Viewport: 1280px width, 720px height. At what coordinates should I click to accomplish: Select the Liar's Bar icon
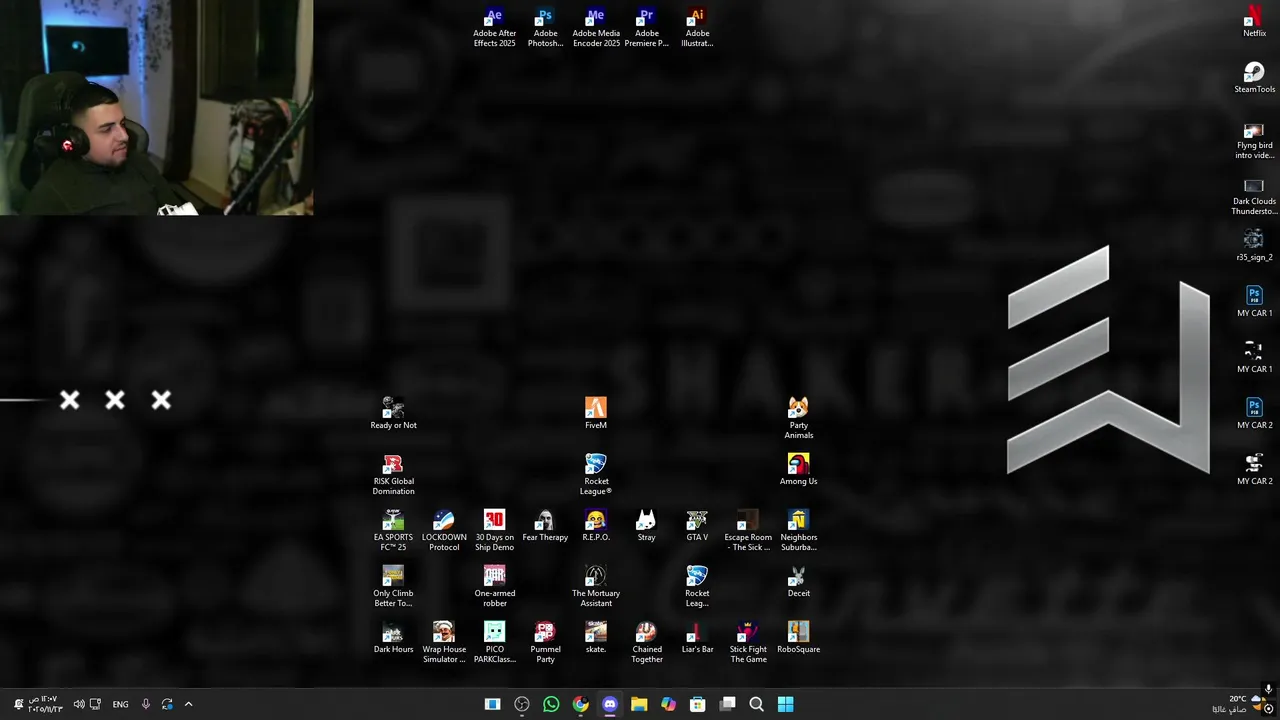[x=697, y=638]
